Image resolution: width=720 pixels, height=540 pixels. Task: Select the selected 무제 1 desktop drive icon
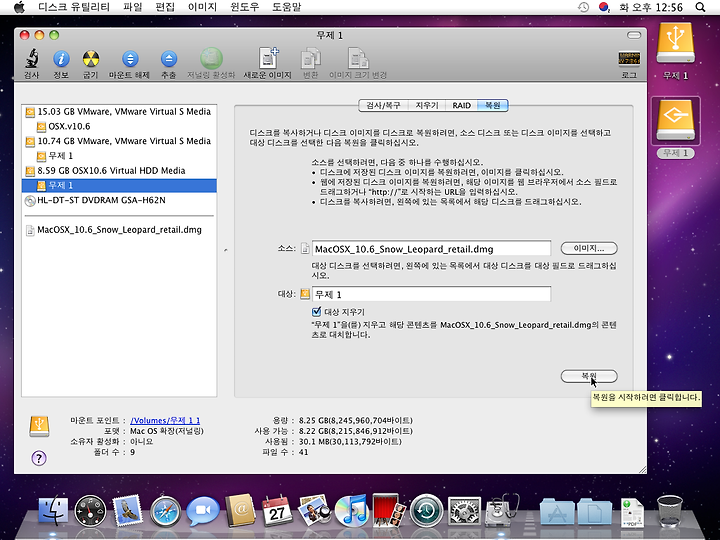coord(675,121)
